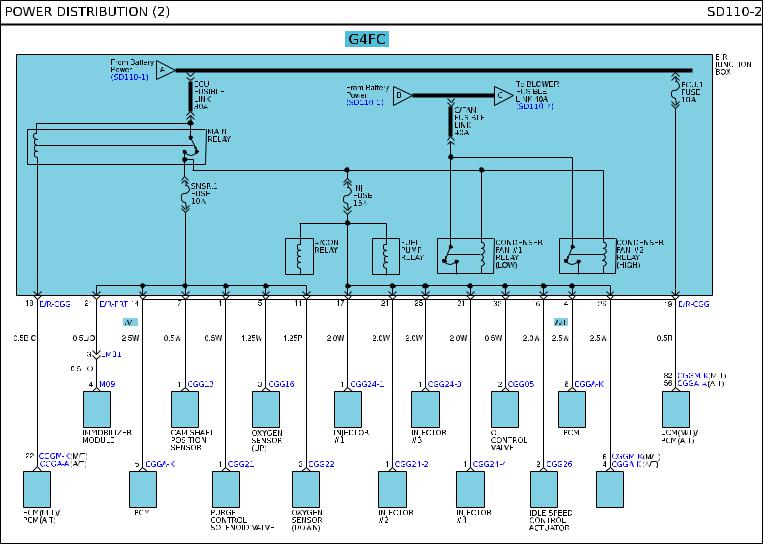Open the D/R-CGG link at pin 10
Viewport: 763px width, 544px height.
coord(54,304)
